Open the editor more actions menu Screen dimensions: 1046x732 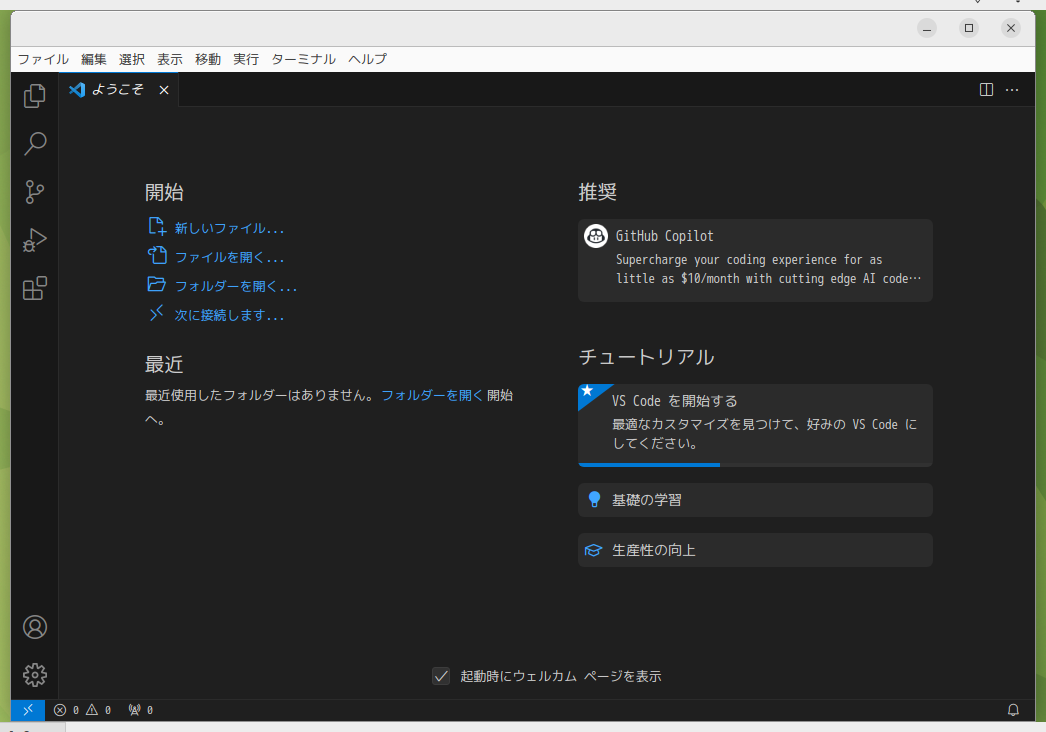(1012, 89)
